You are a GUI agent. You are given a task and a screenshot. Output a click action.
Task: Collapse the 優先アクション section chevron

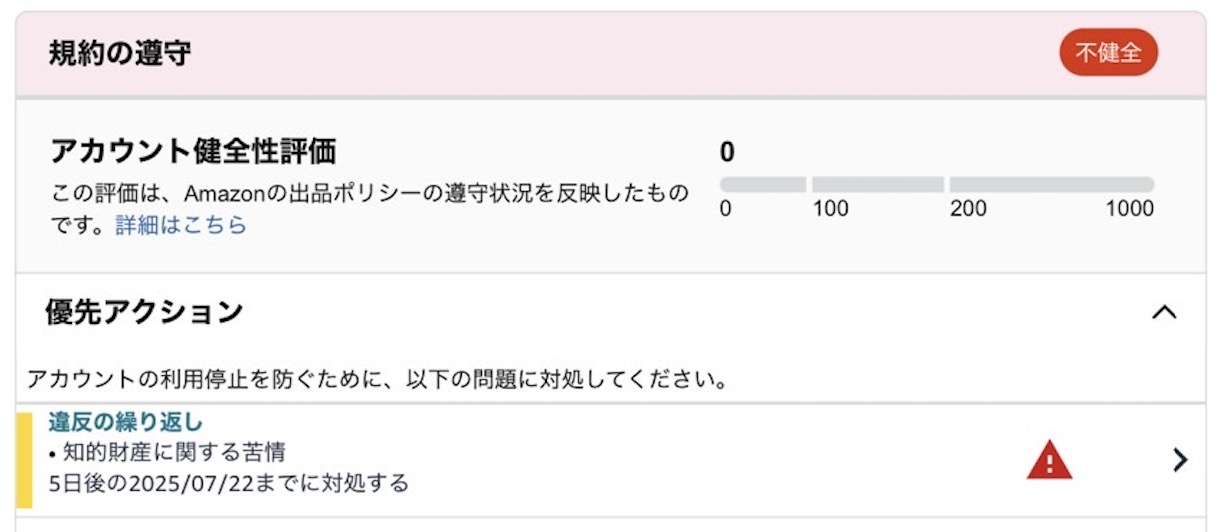point(1164,312)
